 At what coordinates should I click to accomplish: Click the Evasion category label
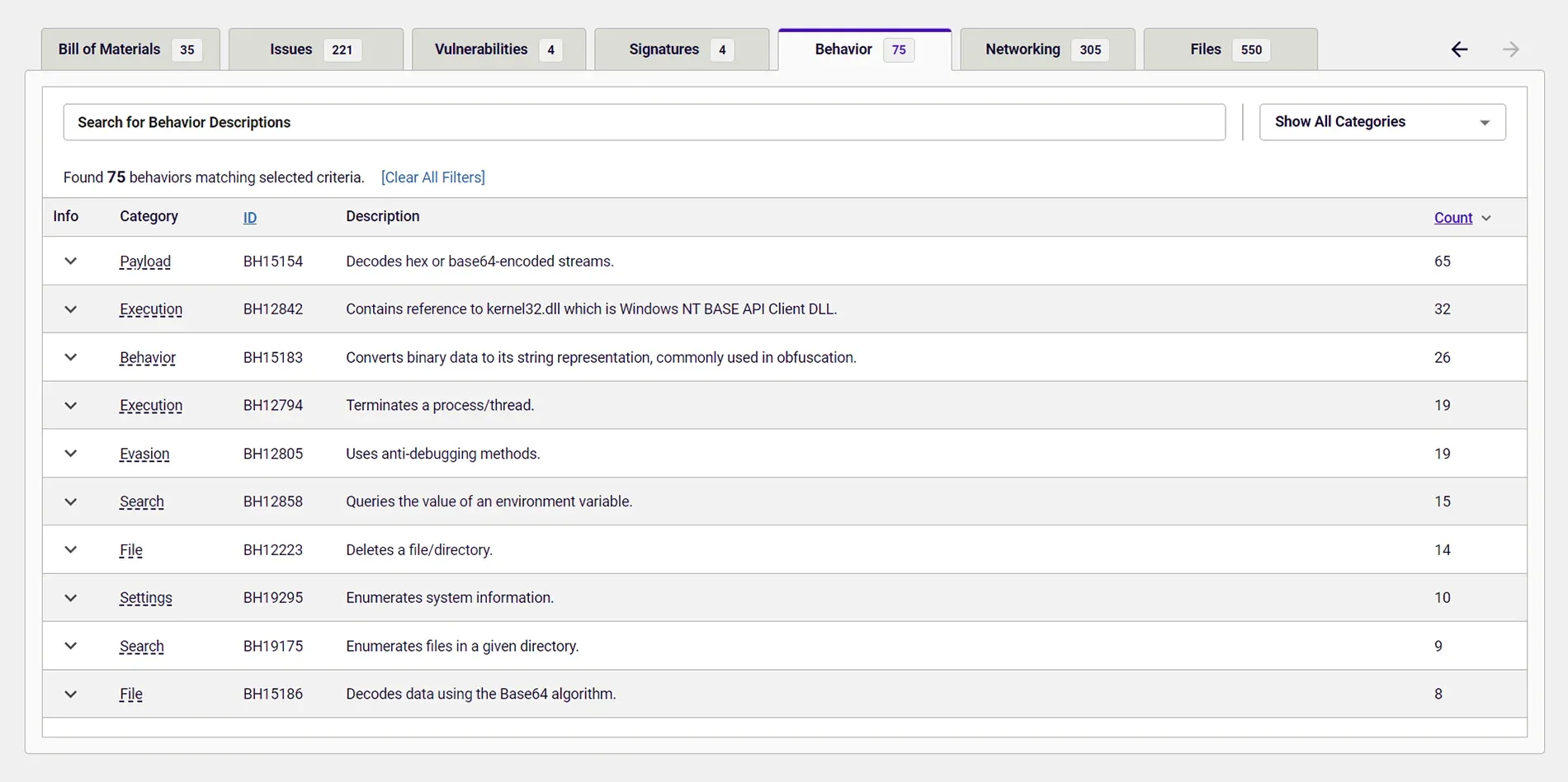144,454
